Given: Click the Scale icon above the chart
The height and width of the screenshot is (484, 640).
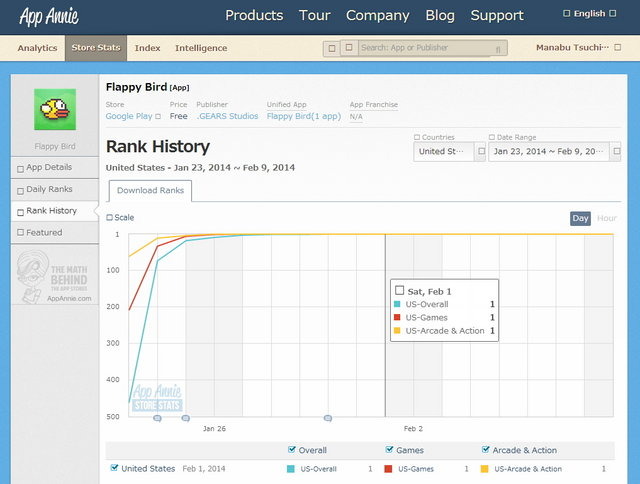Looking at the screenshot, I should [x=109, y=218].
